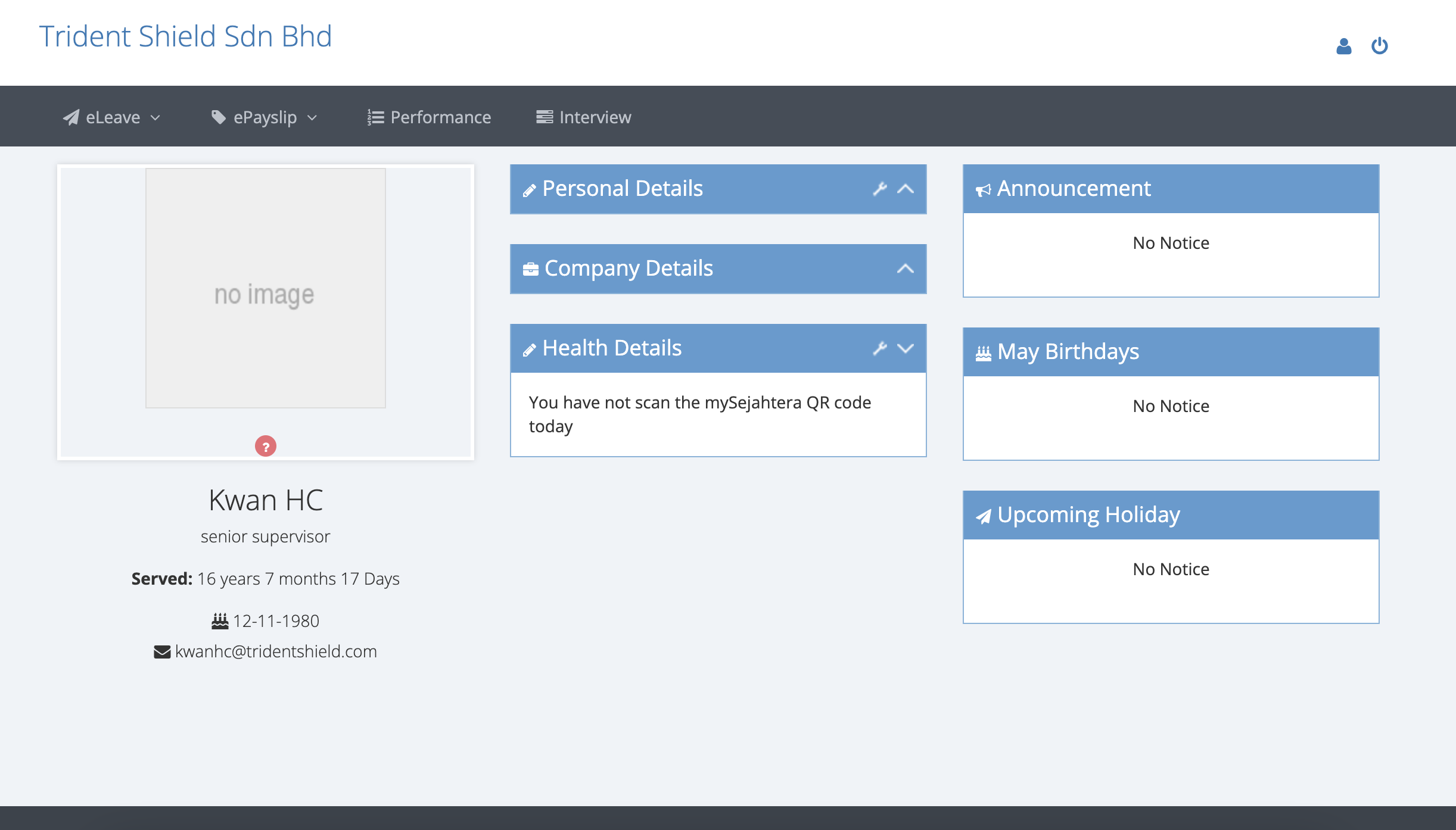The image size is (1456, 830).
Task: Open the wrench settings icon on Personal Details
Action: (x=880, y=189)
